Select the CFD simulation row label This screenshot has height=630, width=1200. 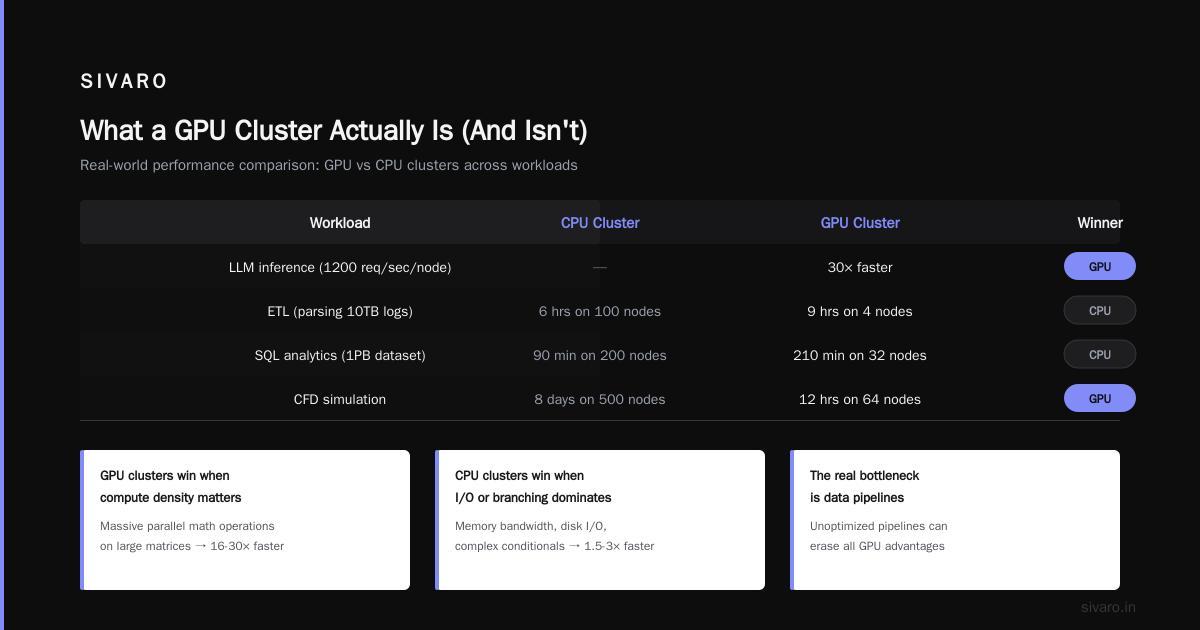(340, 399)
